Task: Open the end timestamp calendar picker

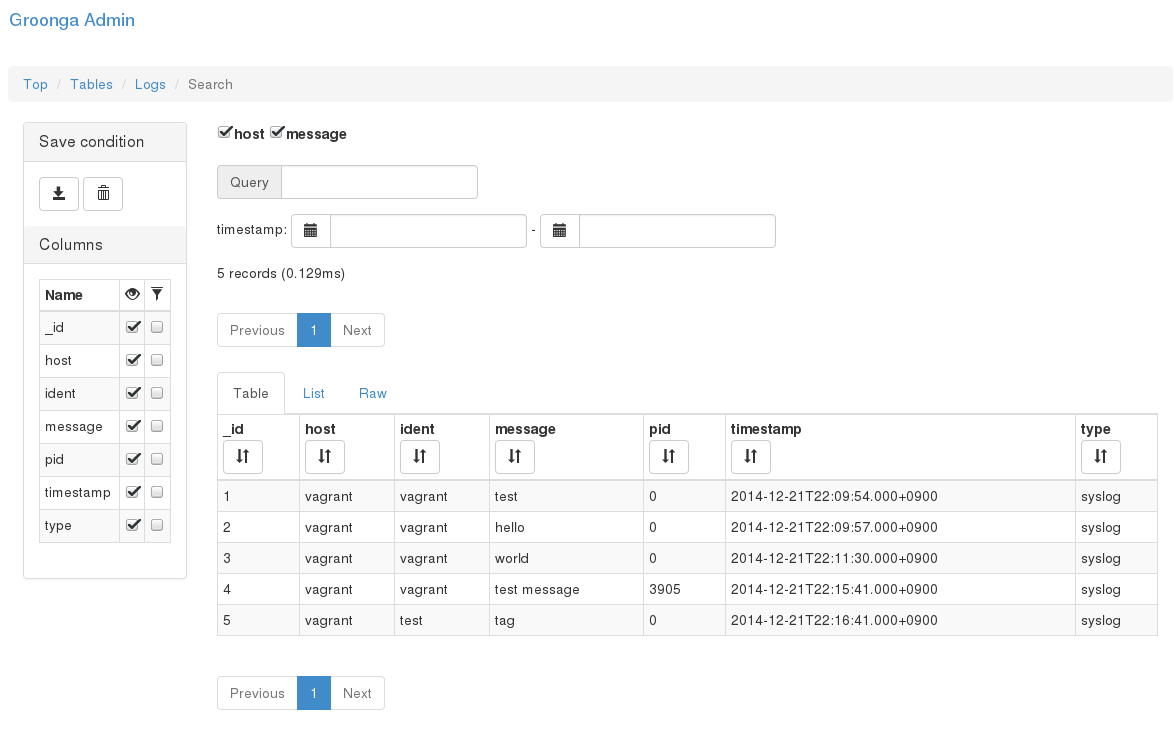Action: click(559, 230)
